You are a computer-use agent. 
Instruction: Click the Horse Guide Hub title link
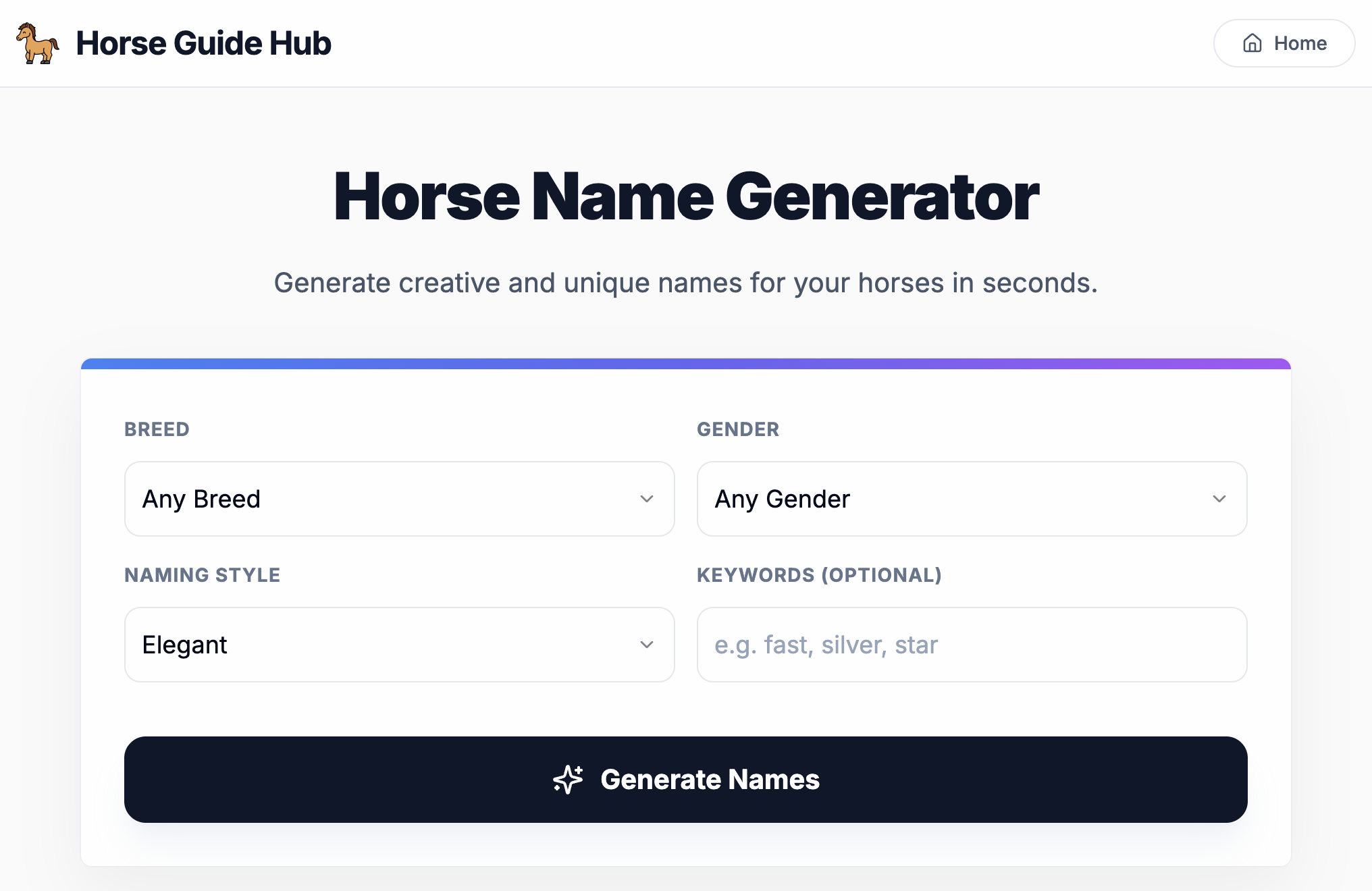click(203, 43)
